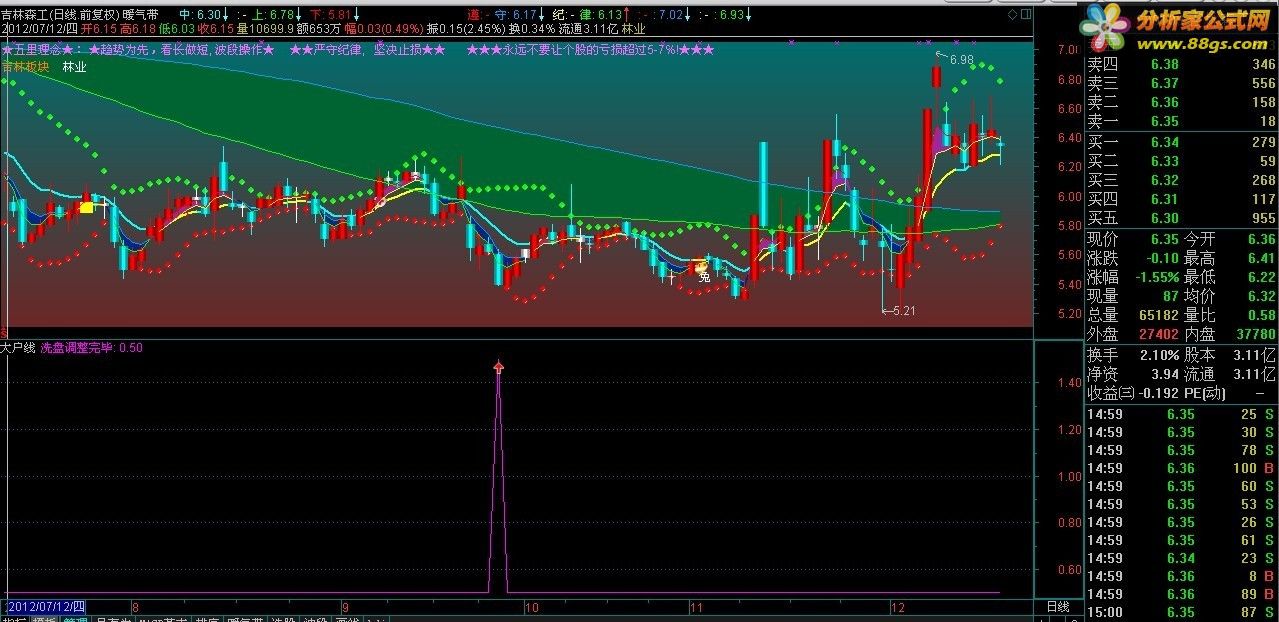Image resolution: width=1279 pixels, height=622 pixels.
Task: Select the trade tick with volume 100 B
Action: click(x=1182, y=468)
